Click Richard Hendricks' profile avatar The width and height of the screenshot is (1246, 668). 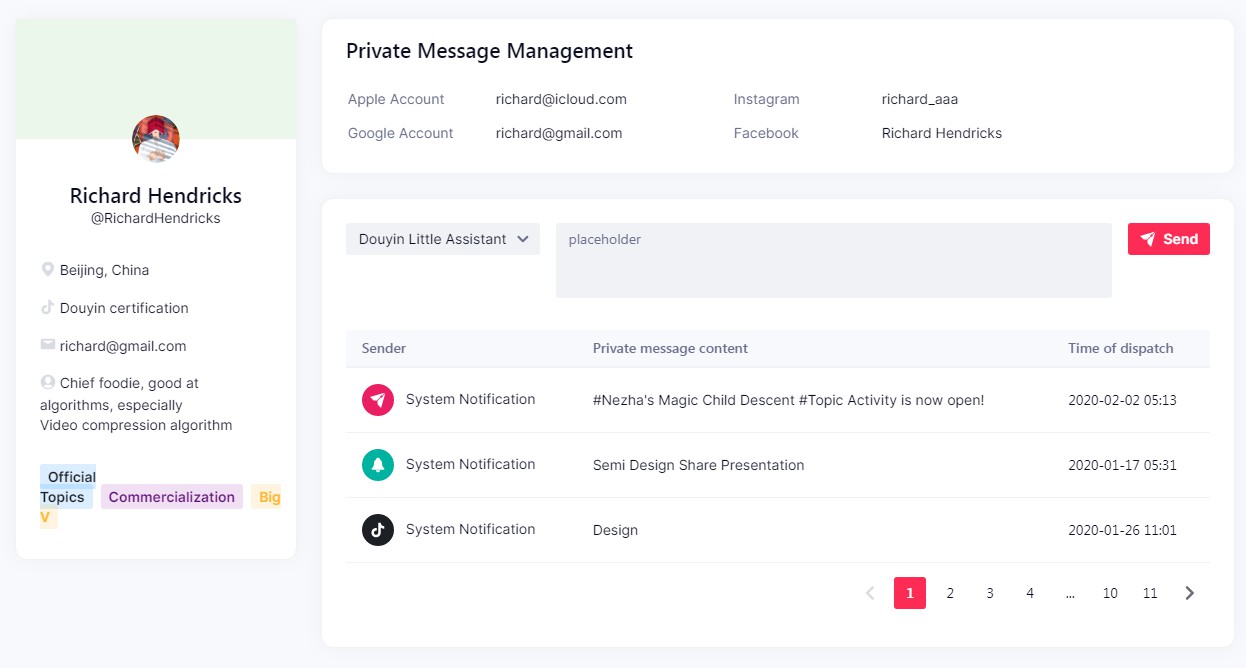[156, 139]
